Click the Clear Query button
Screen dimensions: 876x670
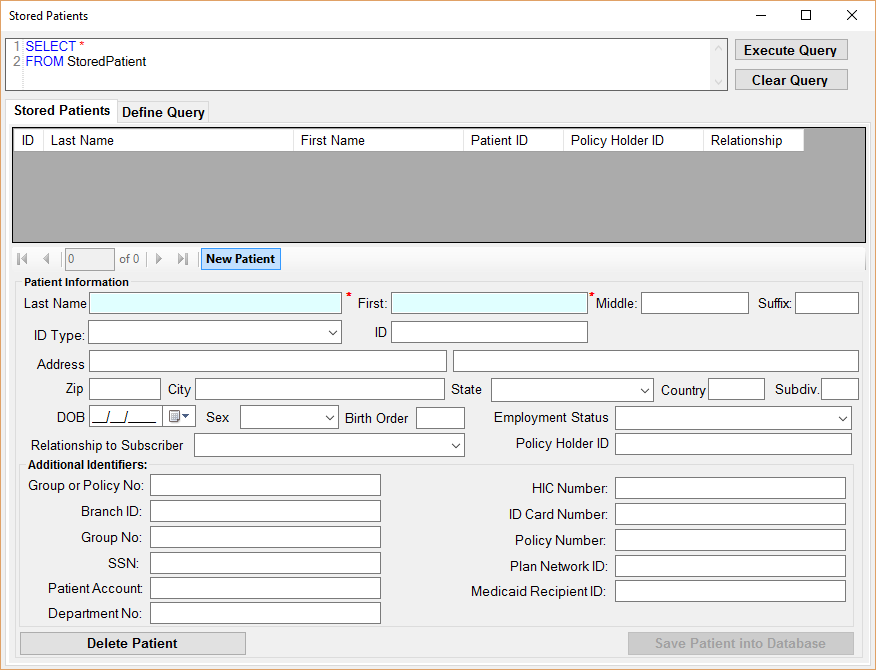pyautogui.click(x=790, y=80)
